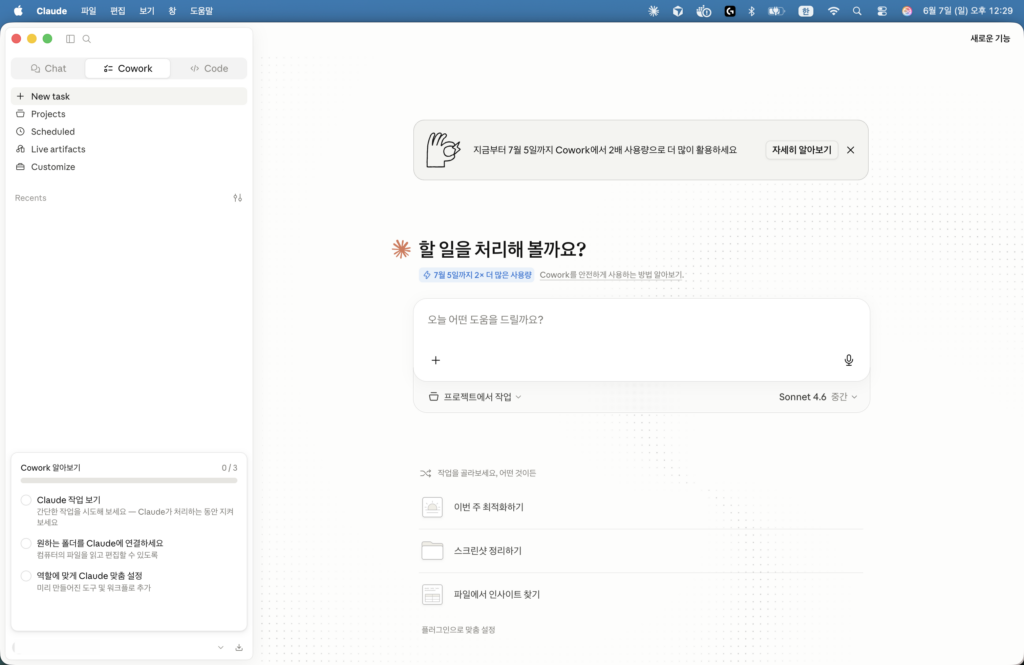Open Scheduled tasks
The height and width of the screenshot is (665, 1024).
pos(129,131)
